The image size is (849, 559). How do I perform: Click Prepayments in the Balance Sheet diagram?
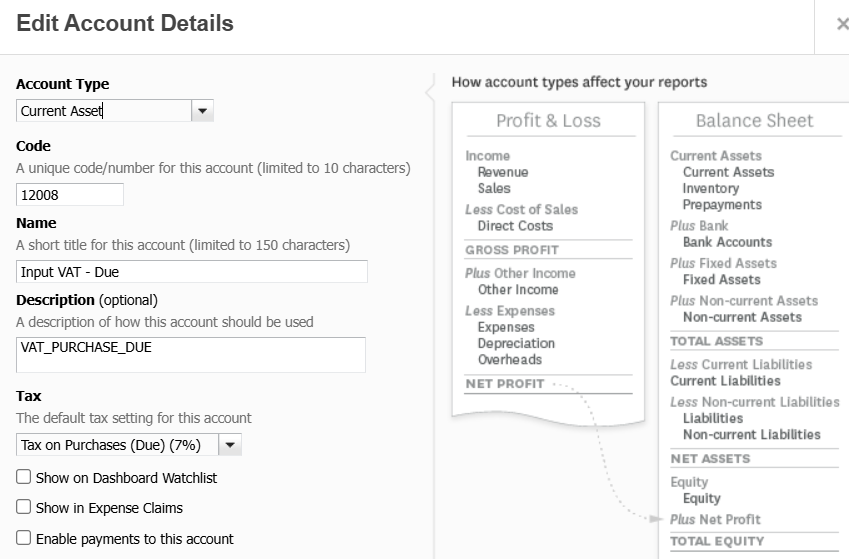pyautogui.click(x=722, y=205)
